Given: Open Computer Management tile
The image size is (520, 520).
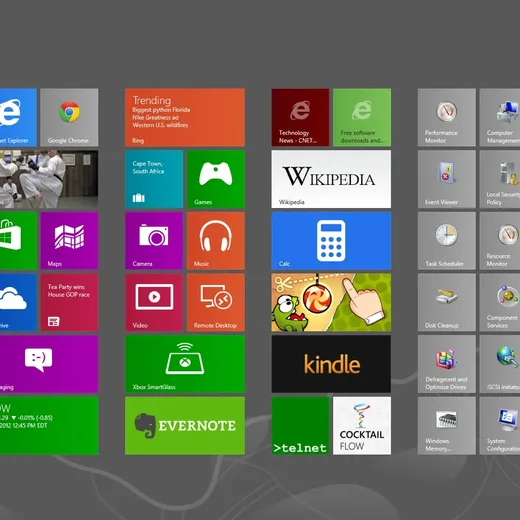Looking at the screenshot, I should [x=500, y=117].
